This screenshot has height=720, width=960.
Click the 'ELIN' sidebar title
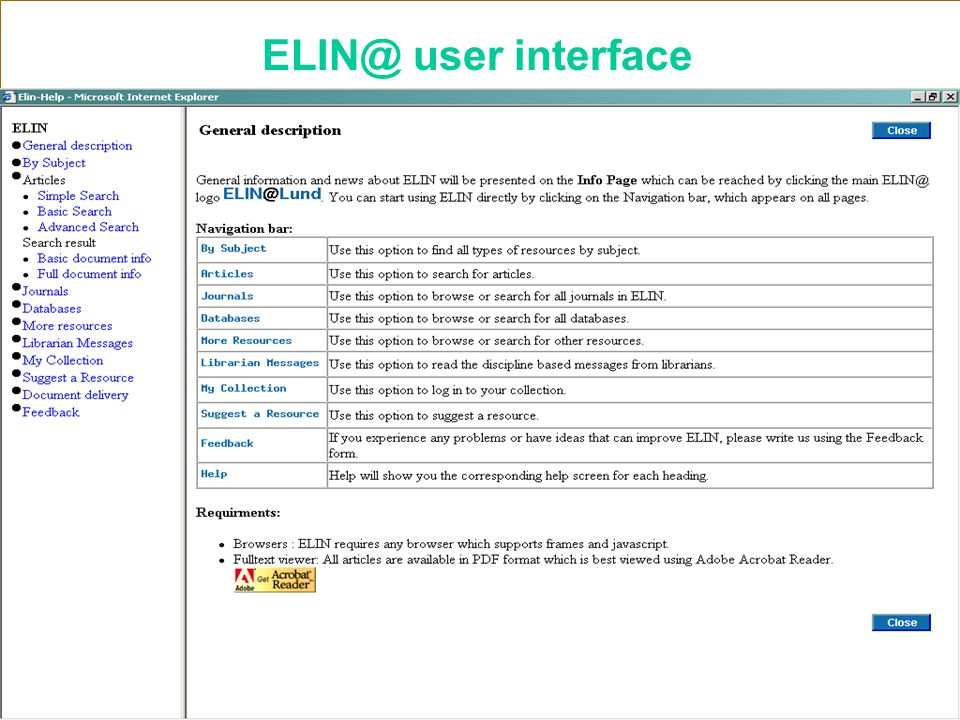click(29, 128)
